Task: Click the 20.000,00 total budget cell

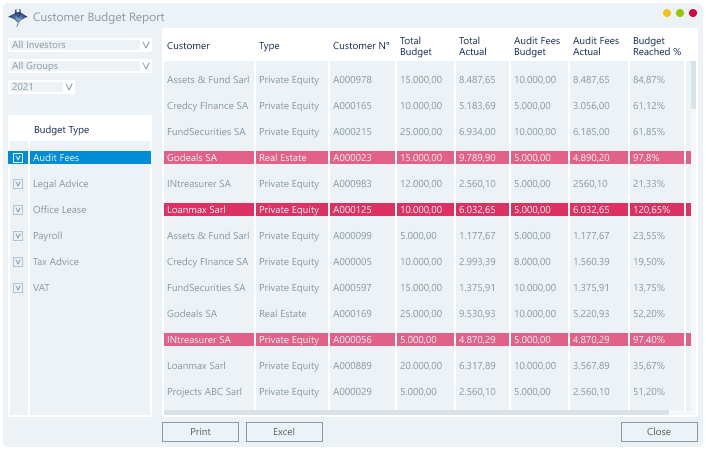Action: [421, 366]
